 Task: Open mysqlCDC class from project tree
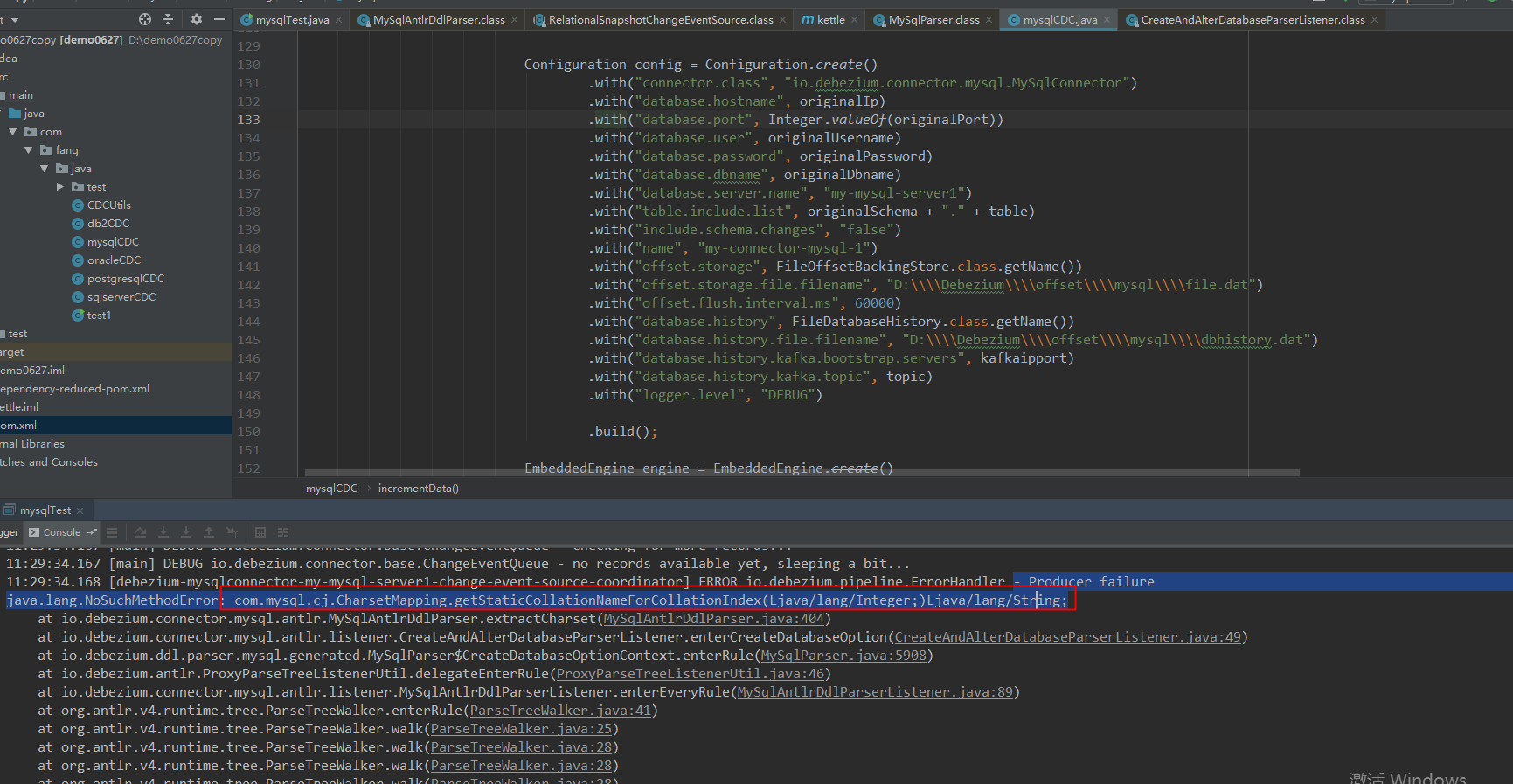(105, 242)
